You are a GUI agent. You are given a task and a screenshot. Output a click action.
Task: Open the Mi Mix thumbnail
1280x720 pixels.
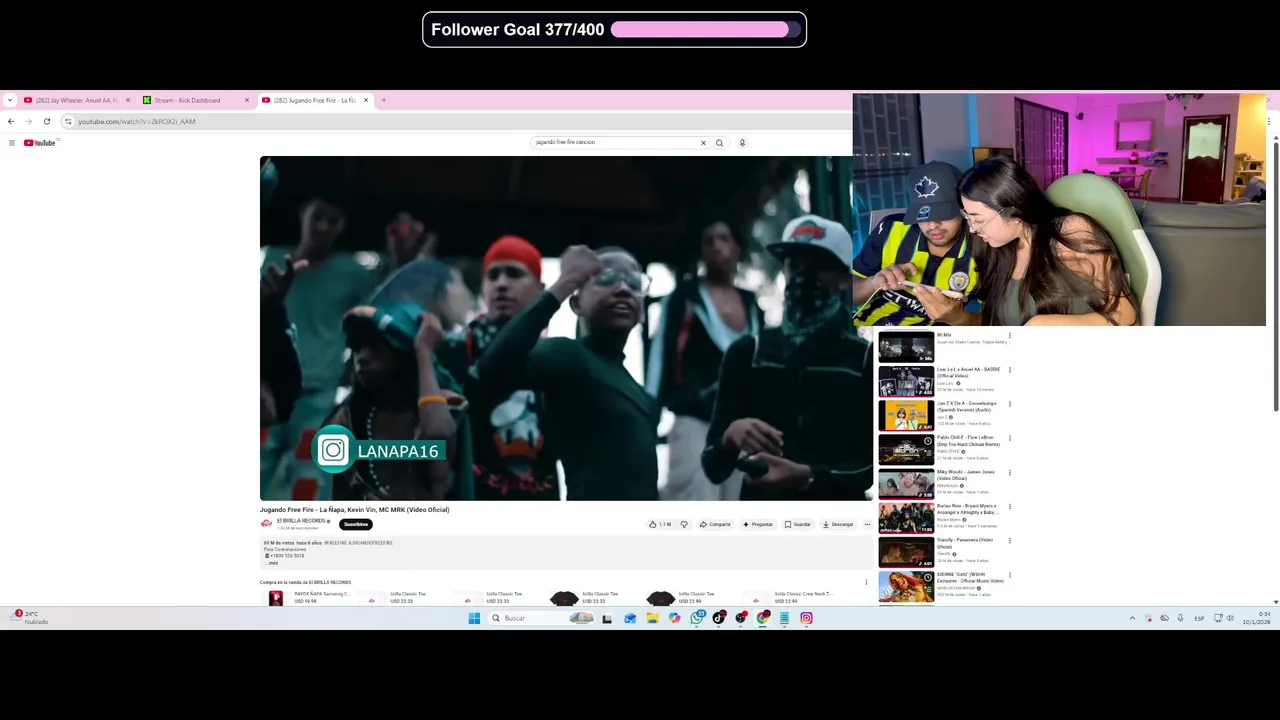tap(906, 347)
